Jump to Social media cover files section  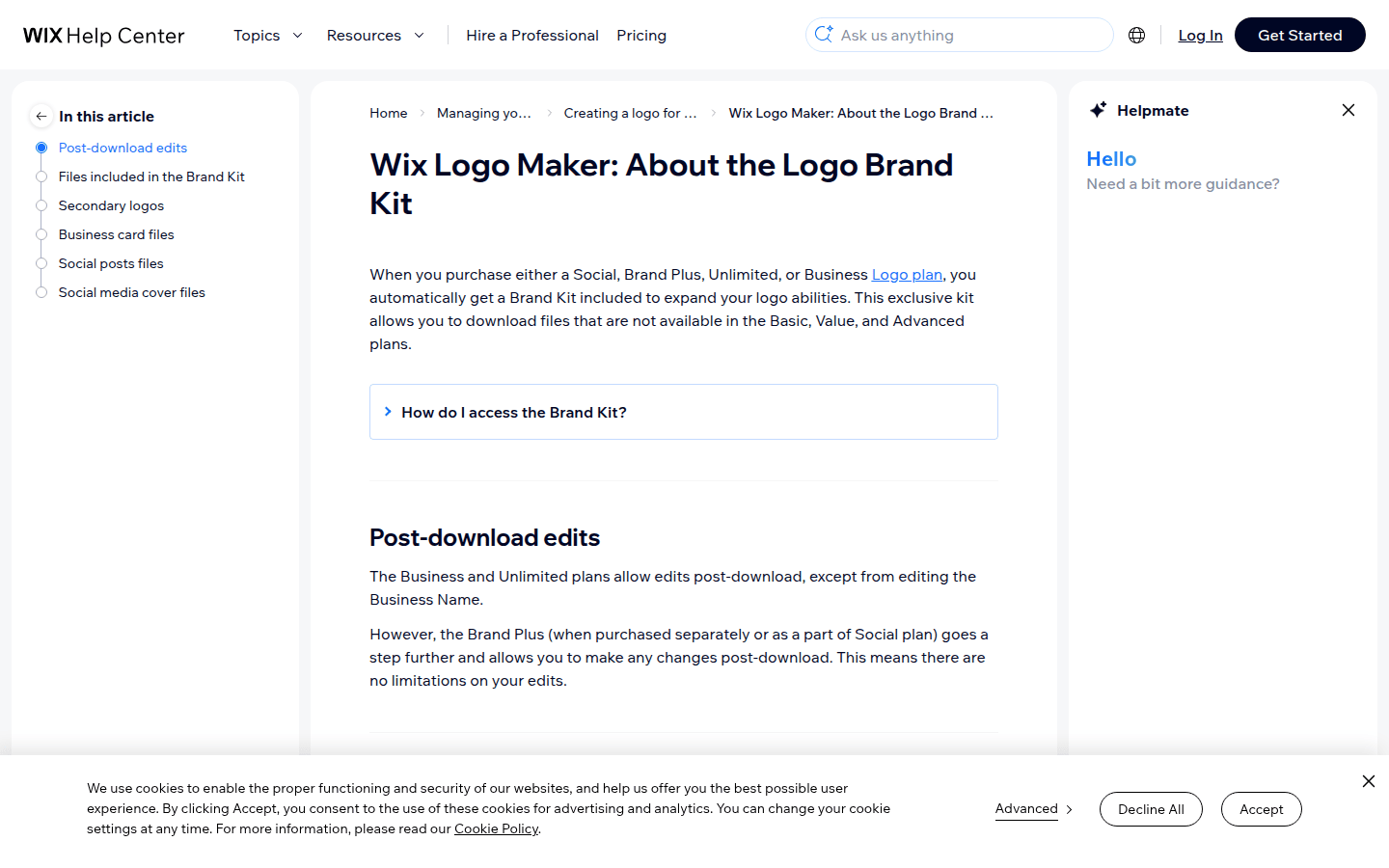click(131, 292)
